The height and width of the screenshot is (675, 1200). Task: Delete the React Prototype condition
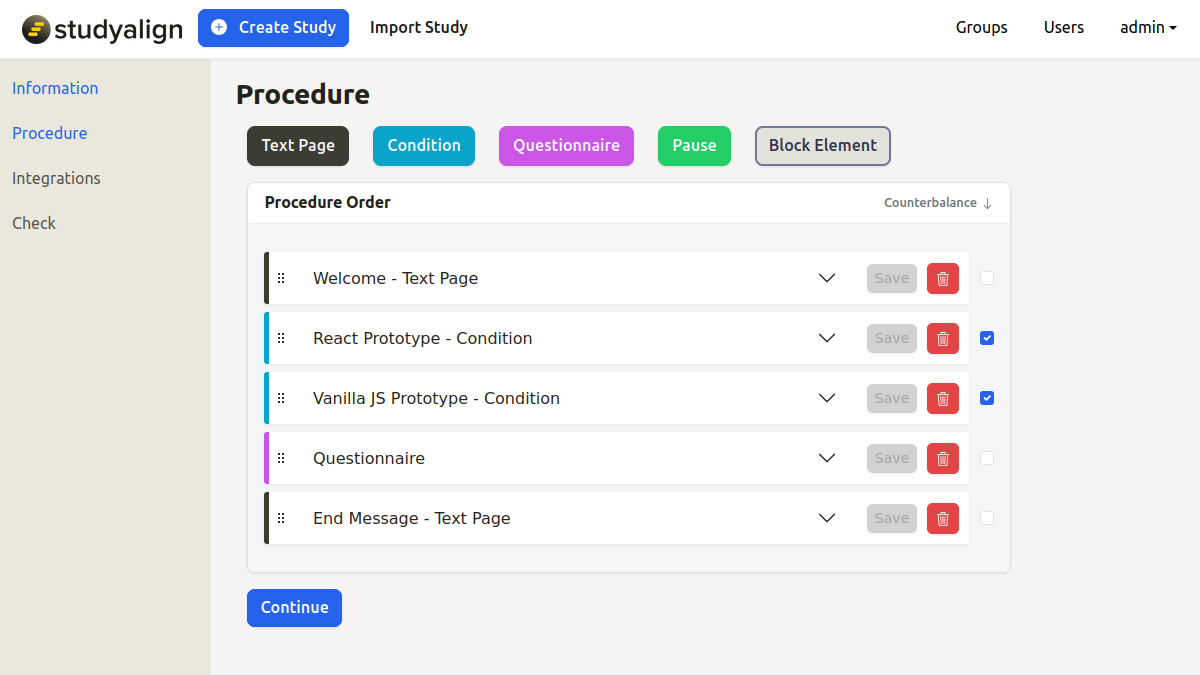[x=943, y=338]
